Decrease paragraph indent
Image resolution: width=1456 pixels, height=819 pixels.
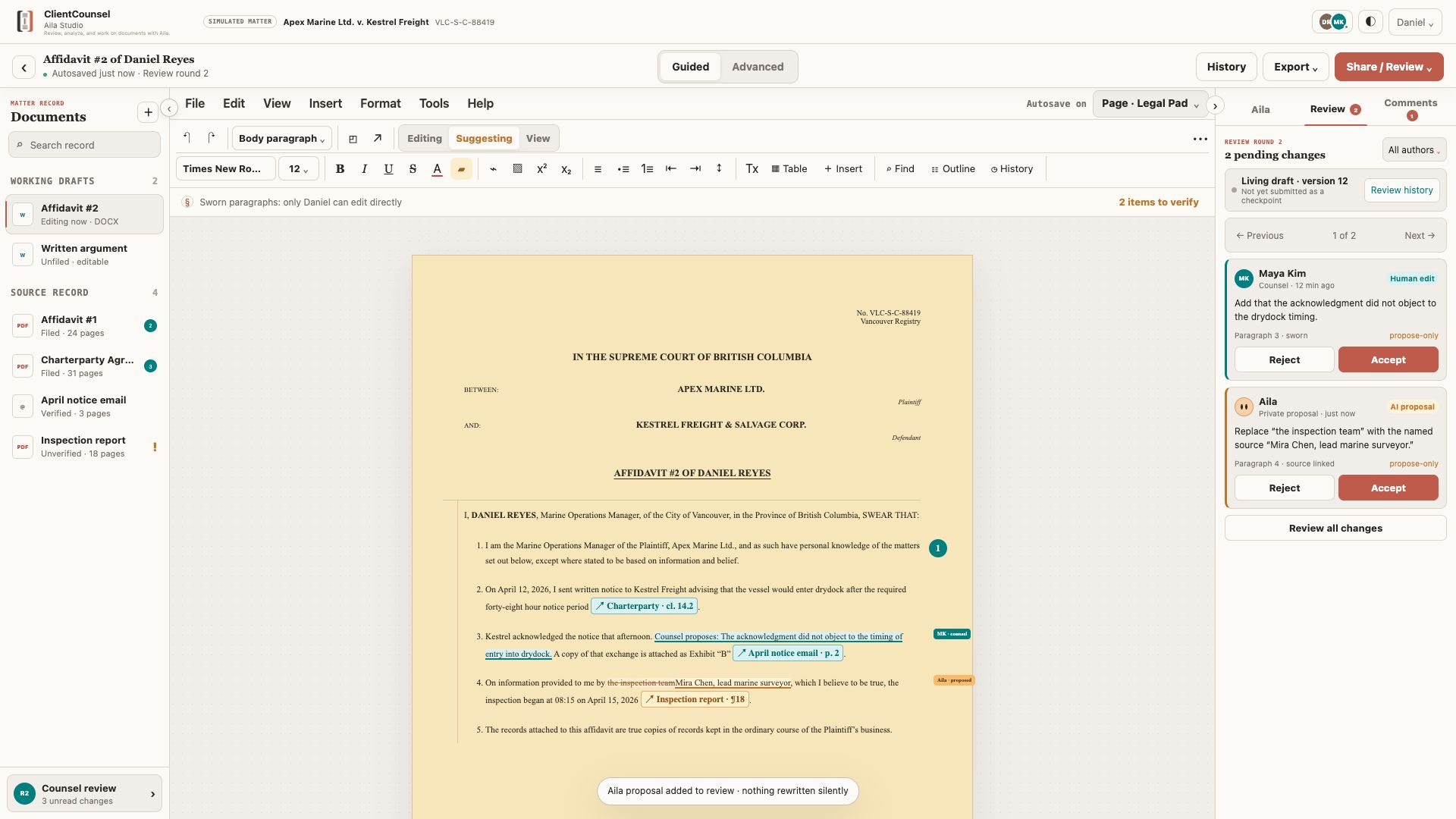pyautogui.click(x=671, y=169)
